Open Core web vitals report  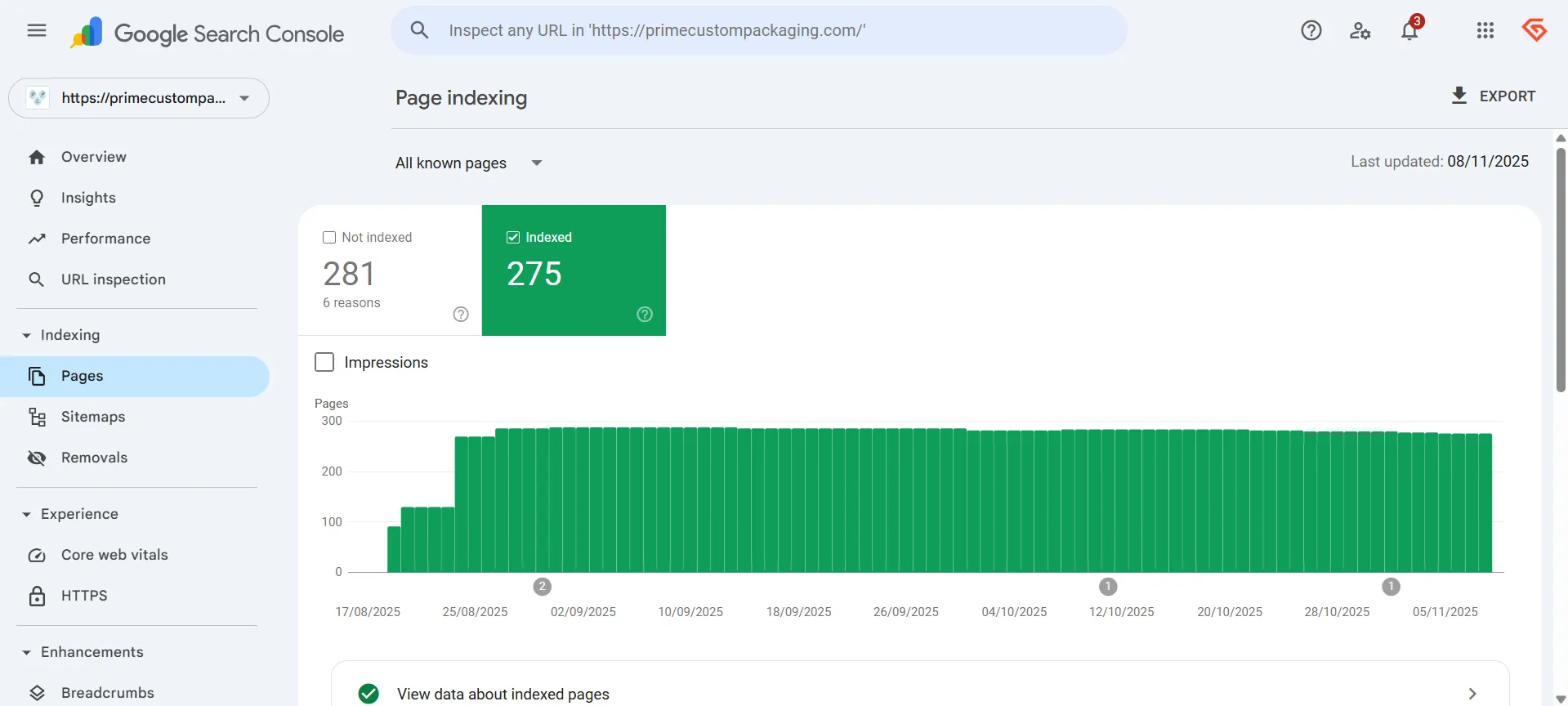pos(114,555)
